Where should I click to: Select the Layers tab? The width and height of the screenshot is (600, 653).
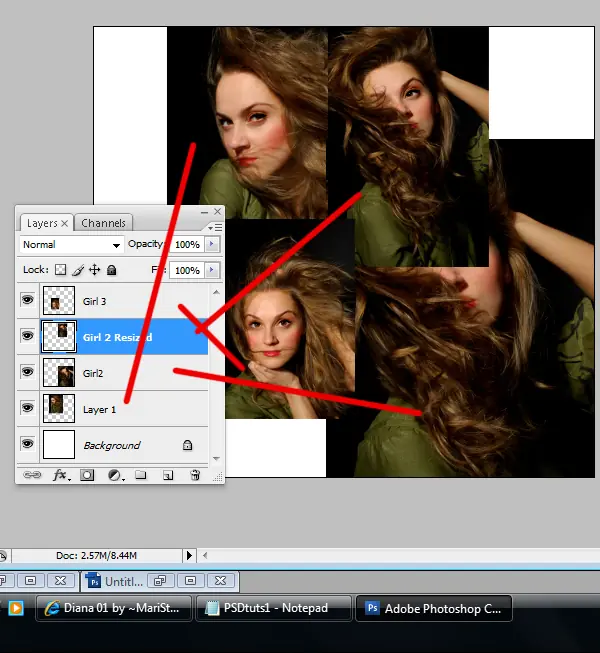point(42,223)
